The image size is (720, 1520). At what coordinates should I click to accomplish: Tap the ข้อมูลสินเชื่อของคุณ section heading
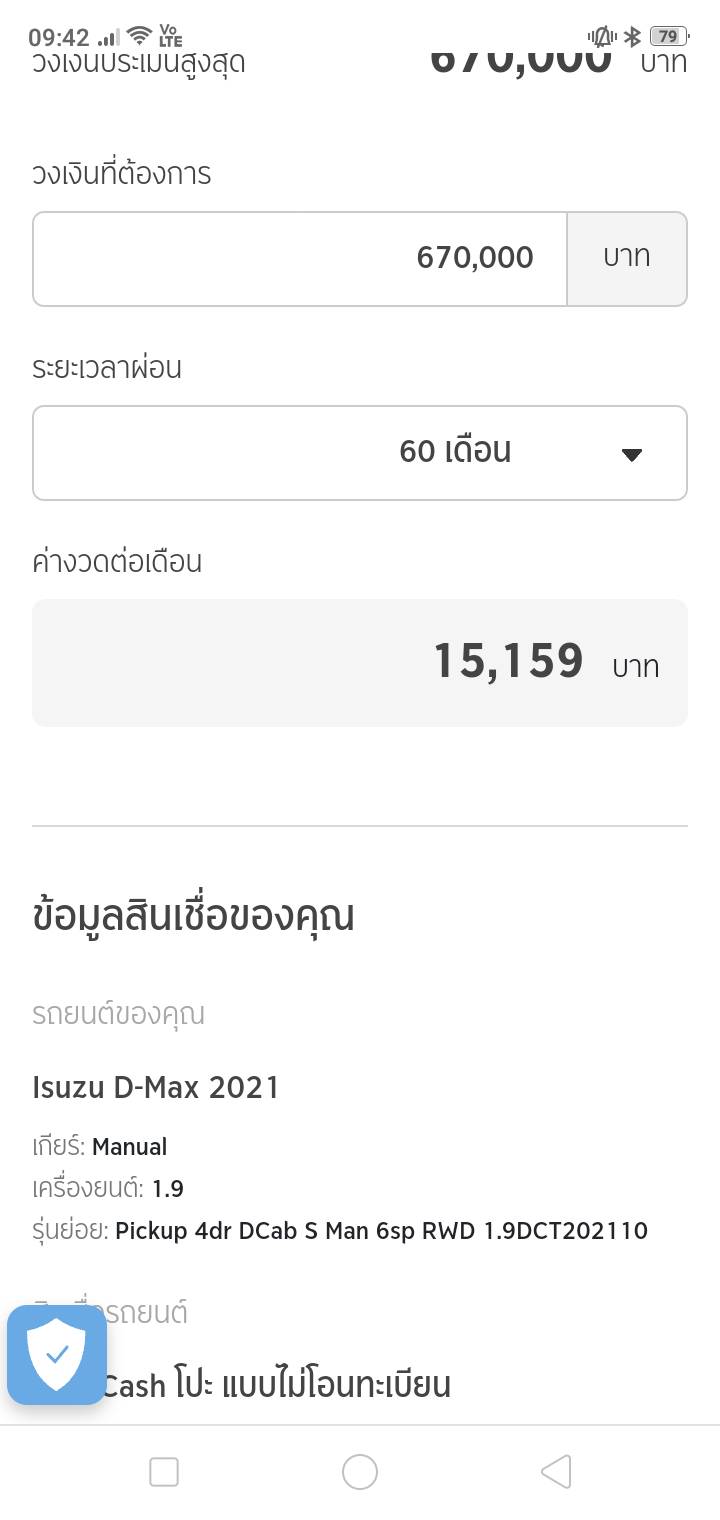193,916
